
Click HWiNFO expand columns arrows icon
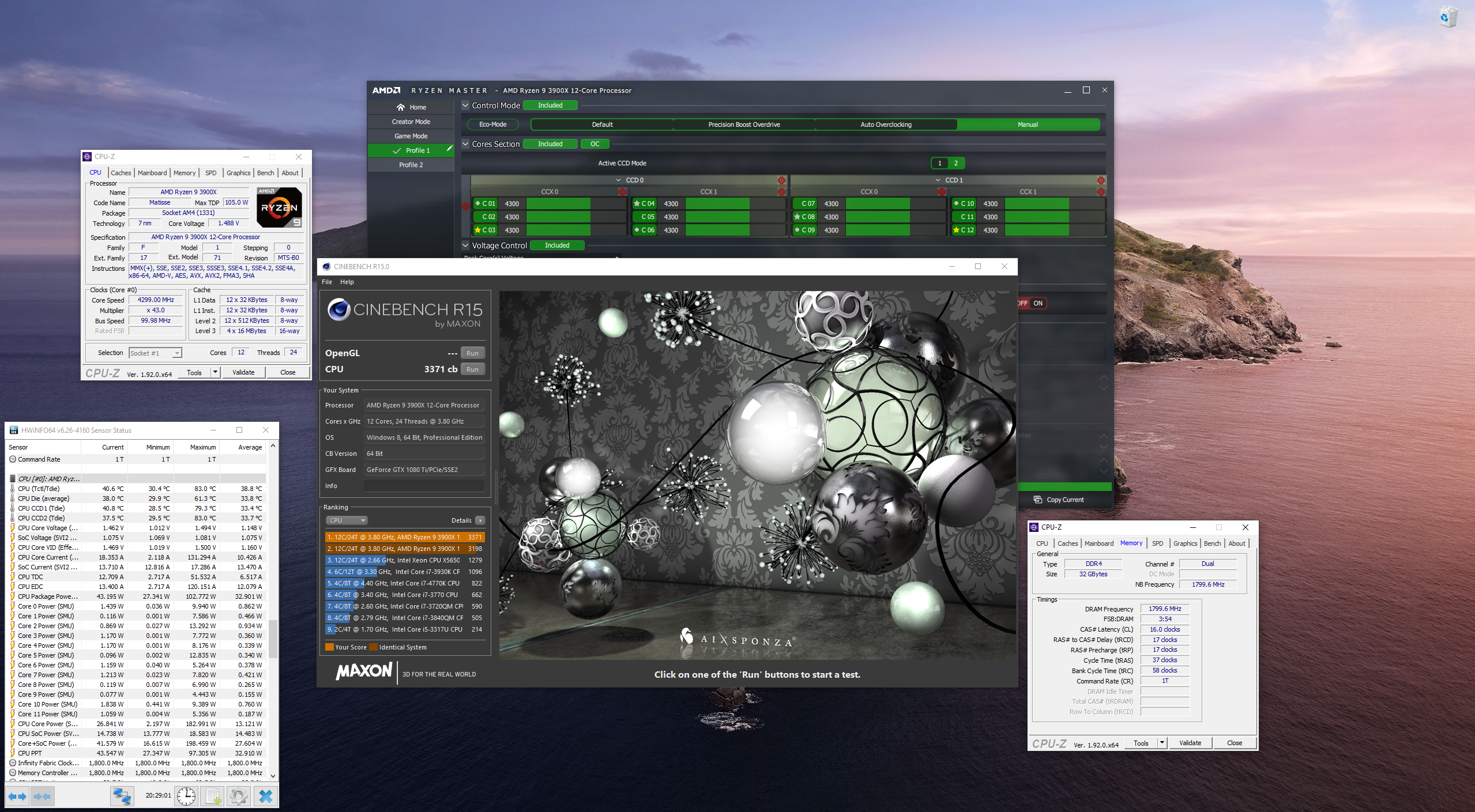pyautogui.click(x=17, y=796)
